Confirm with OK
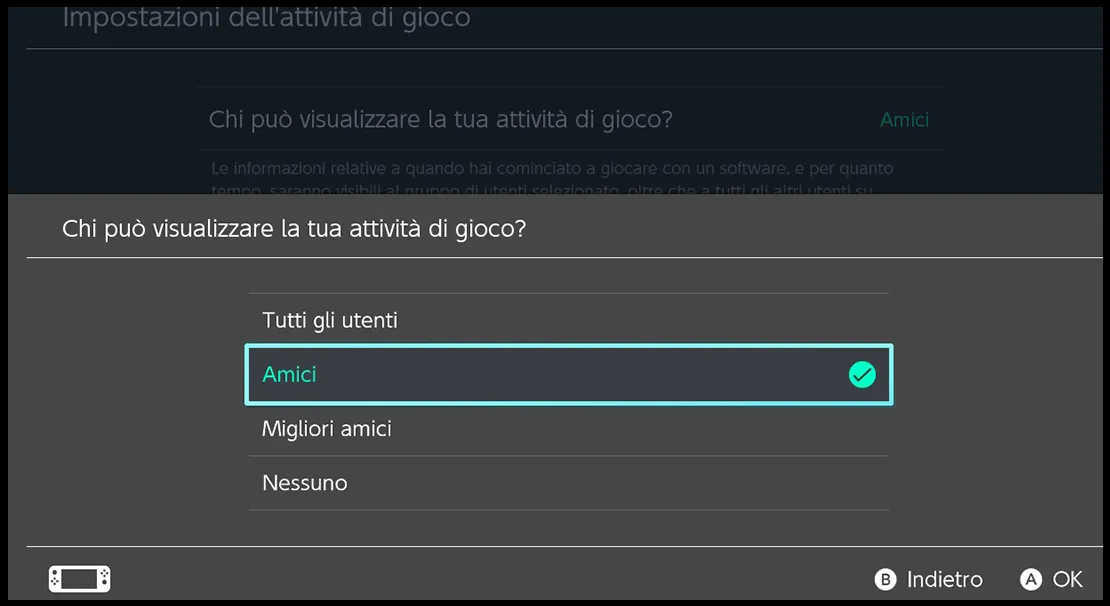The image size is (1110, 606). click(x=1050, y=579)
